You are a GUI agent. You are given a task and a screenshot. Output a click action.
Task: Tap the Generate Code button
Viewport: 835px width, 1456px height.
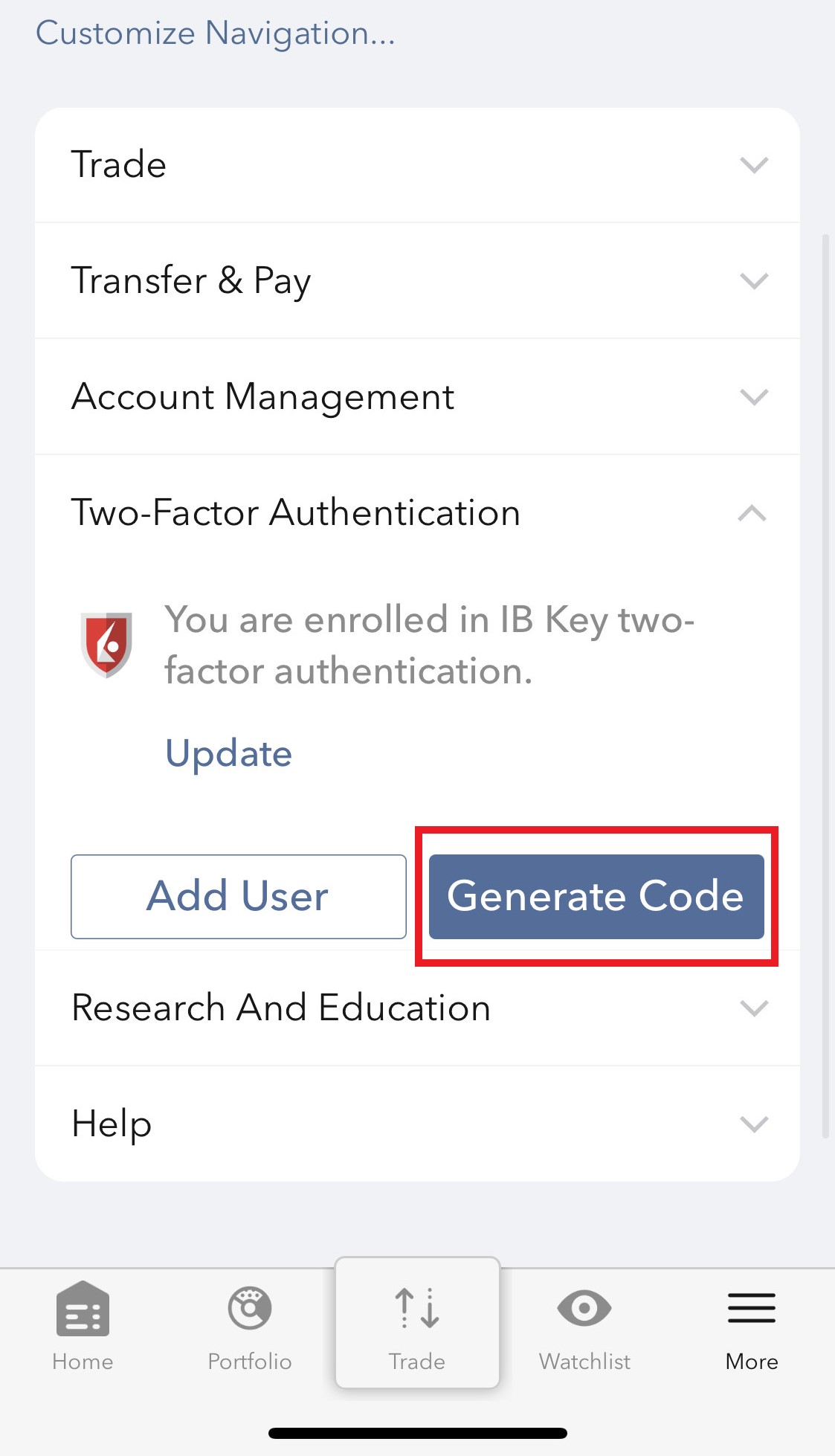596,897
